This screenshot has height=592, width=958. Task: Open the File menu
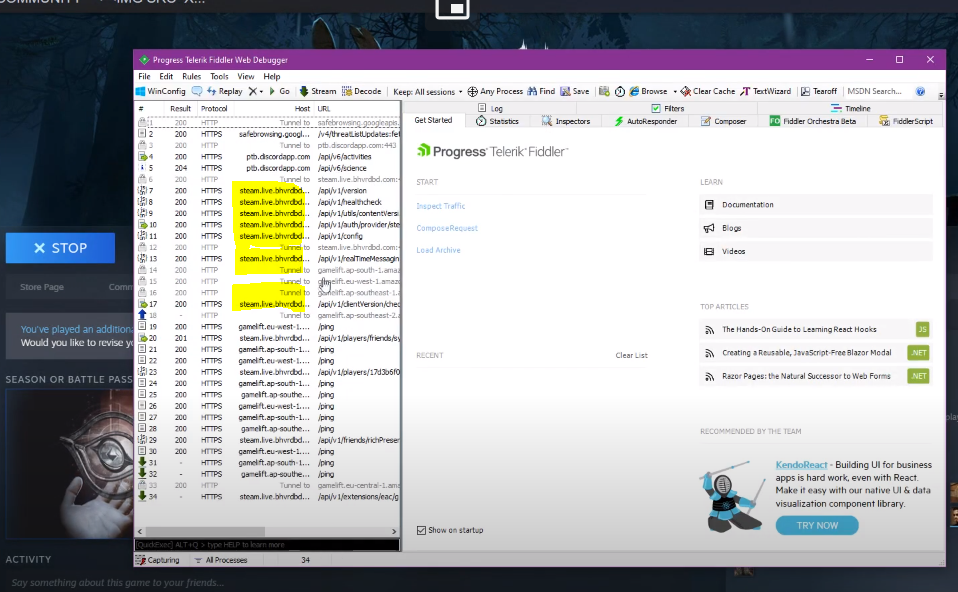(x=144, y=76)
